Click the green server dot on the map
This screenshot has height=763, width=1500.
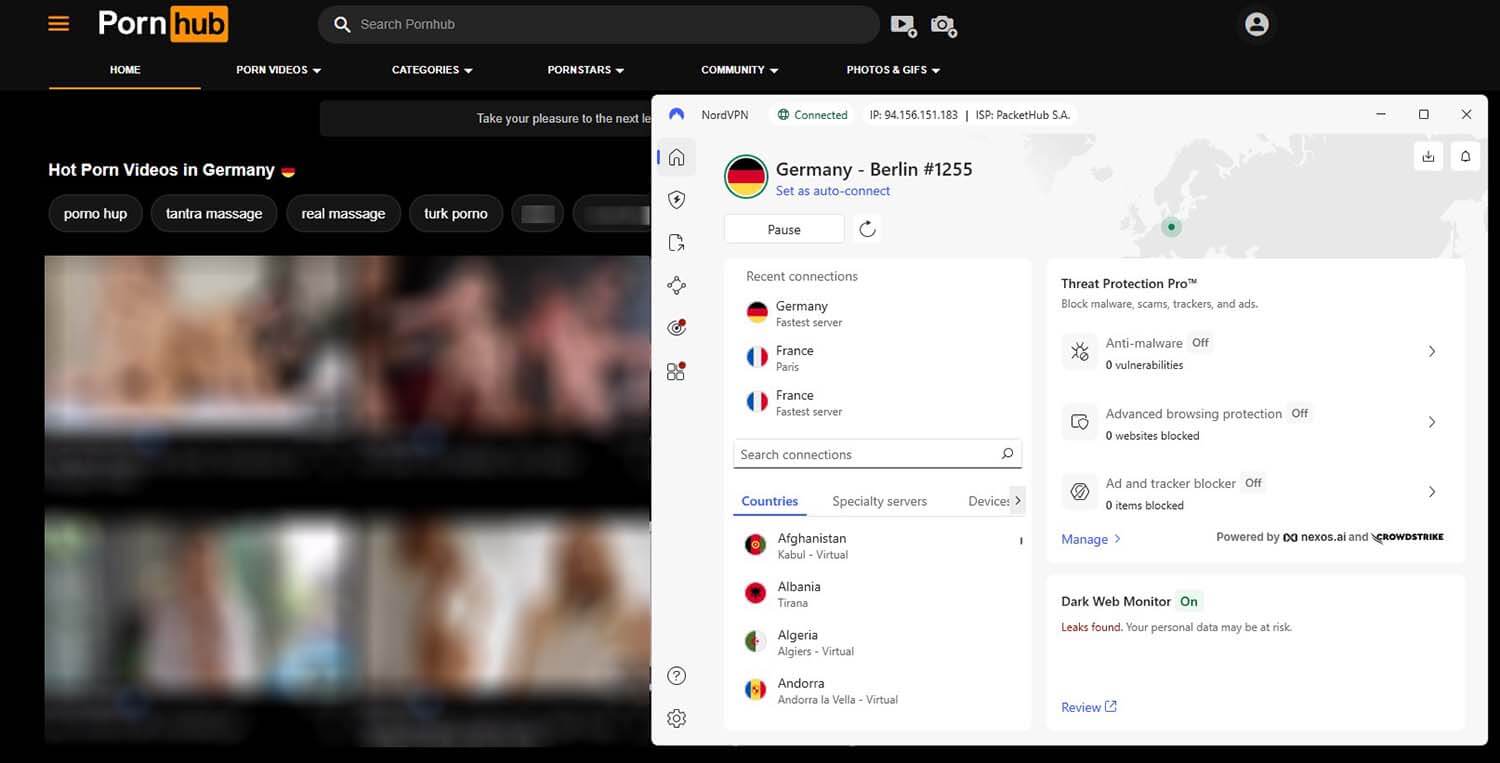click(x=1171, y=227)
